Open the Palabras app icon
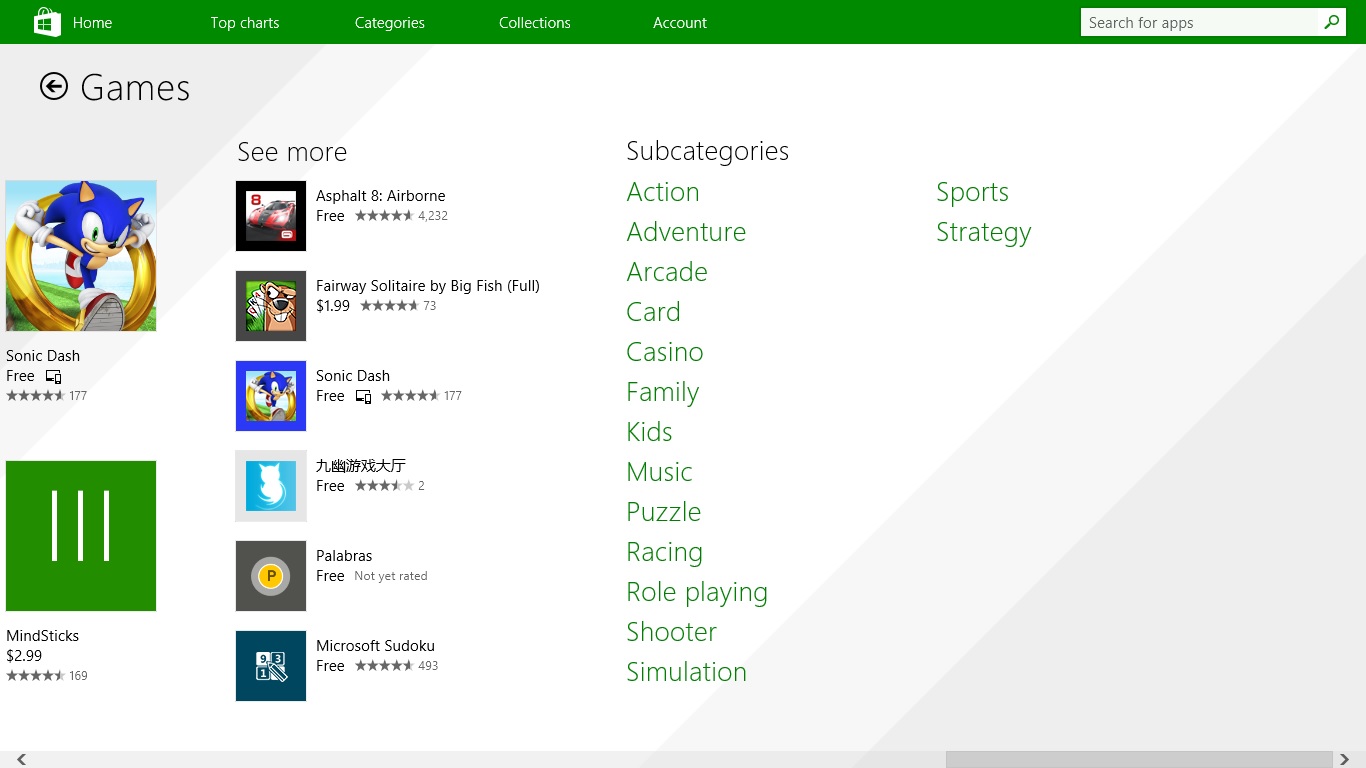Image resolution: width=1366 pixels, height=768 pixels. tap(271, 576)
